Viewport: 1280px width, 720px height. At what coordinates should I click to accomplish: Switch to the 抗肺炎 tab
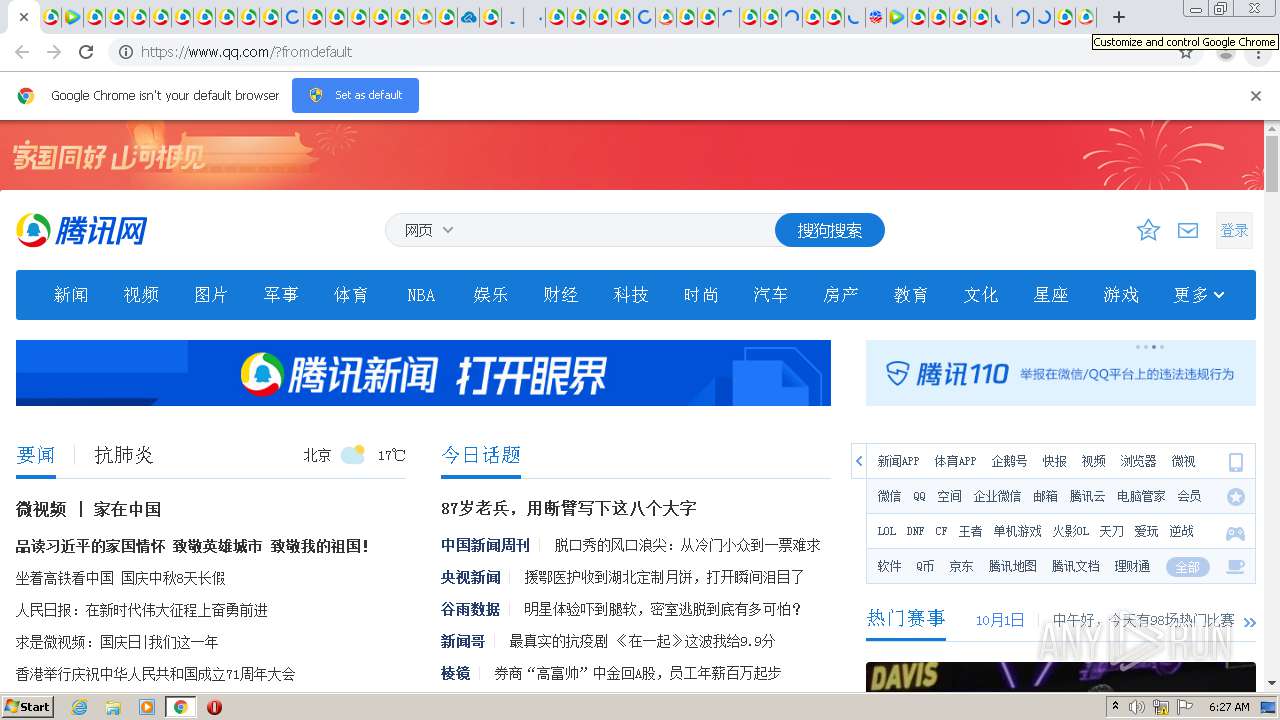[x=124, y=455]
